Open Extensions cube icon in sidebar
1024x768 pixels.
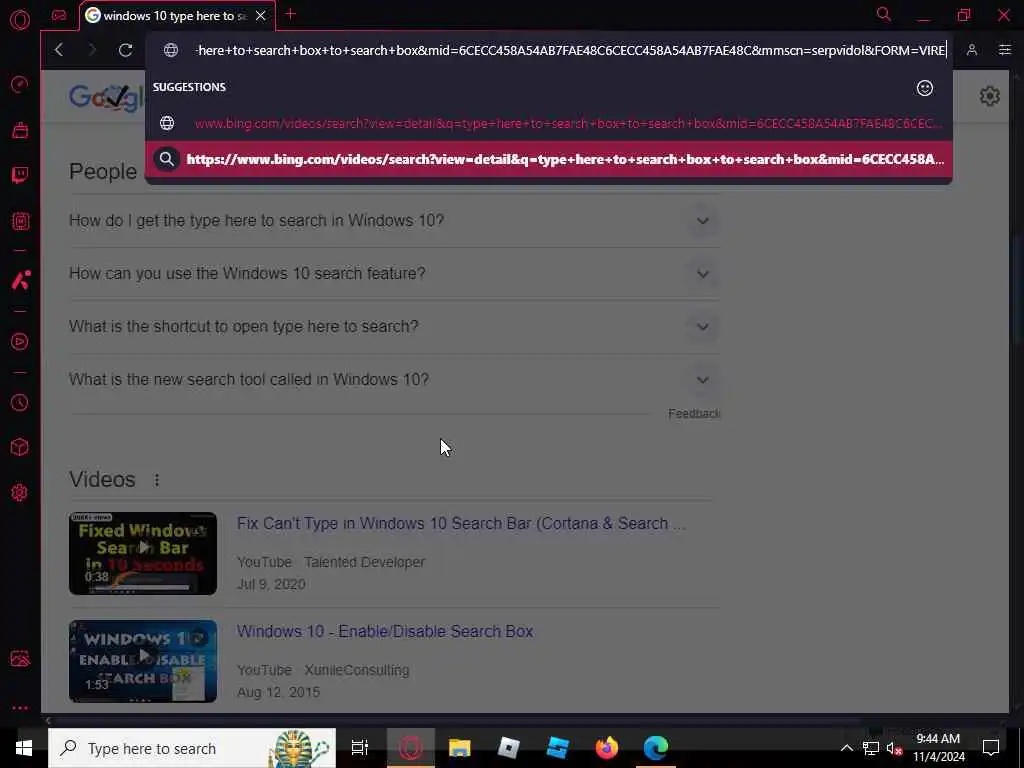point(20,447)
